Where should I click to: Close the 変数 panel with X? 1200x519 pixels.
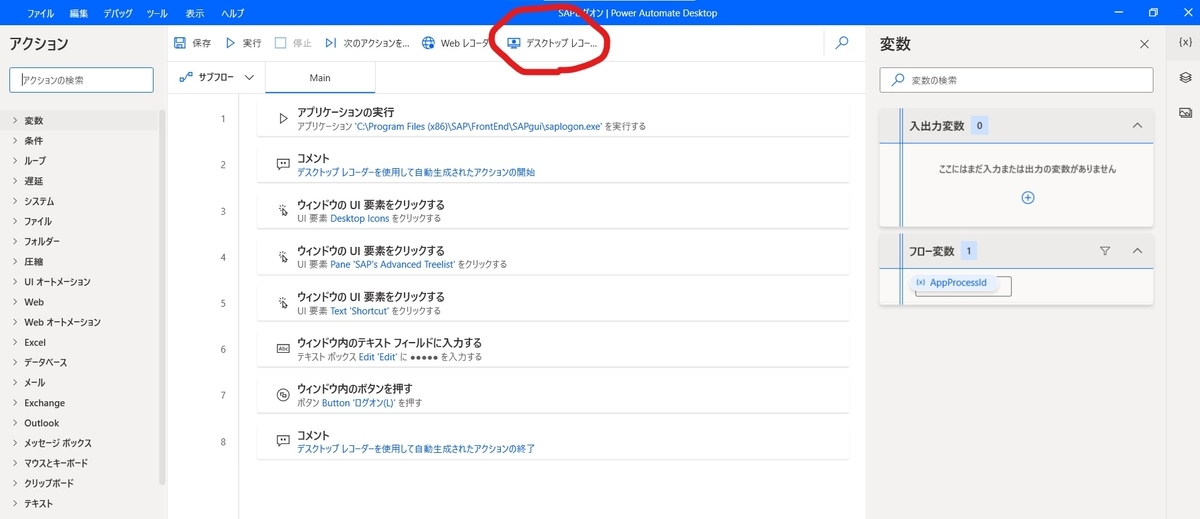(1144, 44)
